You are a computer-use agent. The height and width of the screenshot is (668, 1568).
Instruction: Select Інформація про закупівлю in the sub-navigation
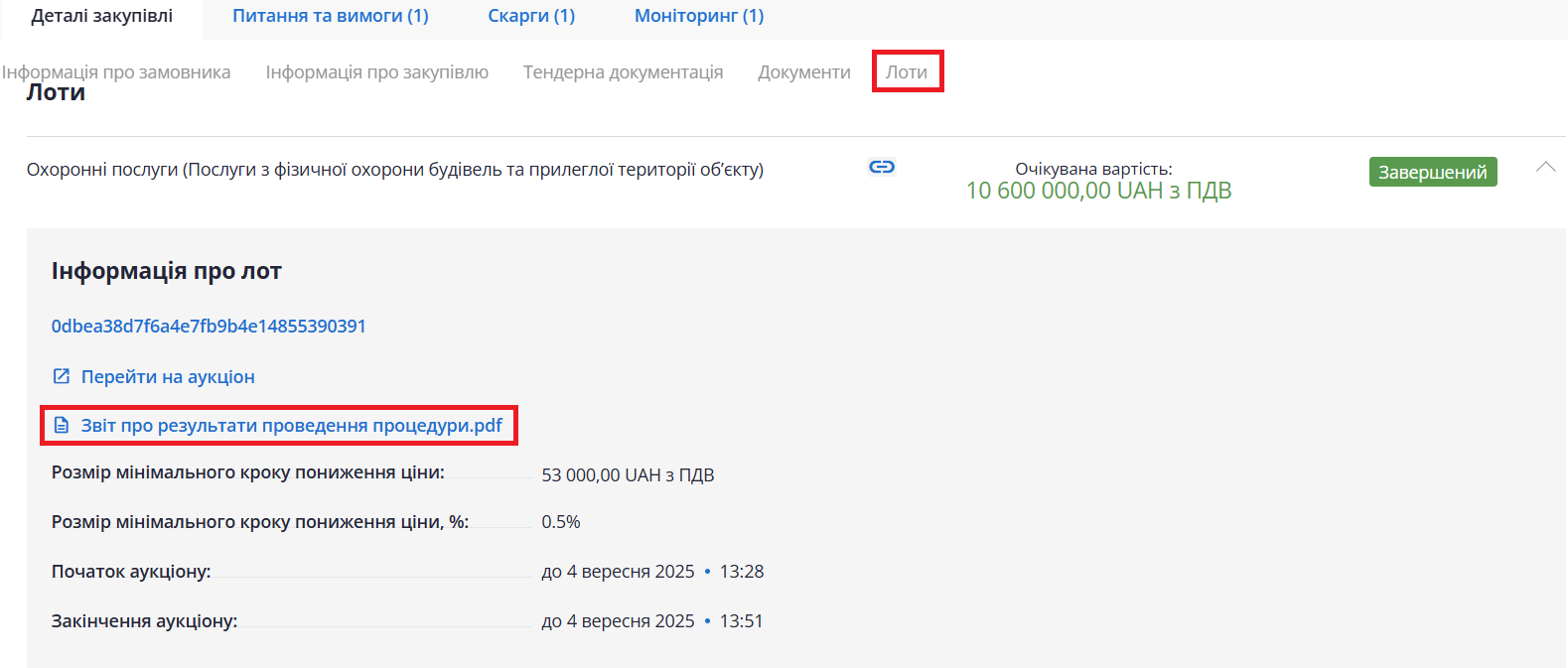point(376,72)
